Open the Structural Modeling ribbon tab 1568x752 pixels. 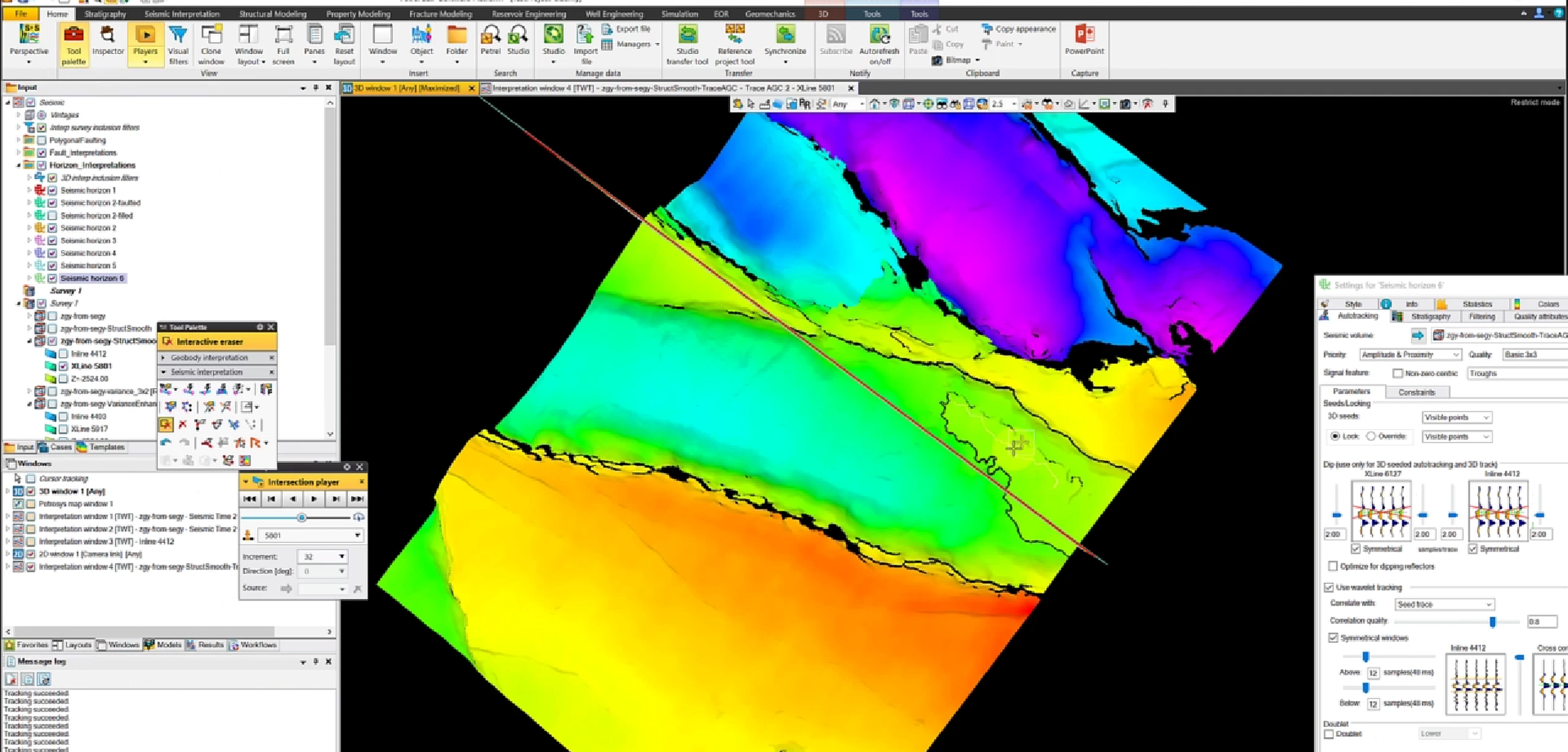click(273, 13)
